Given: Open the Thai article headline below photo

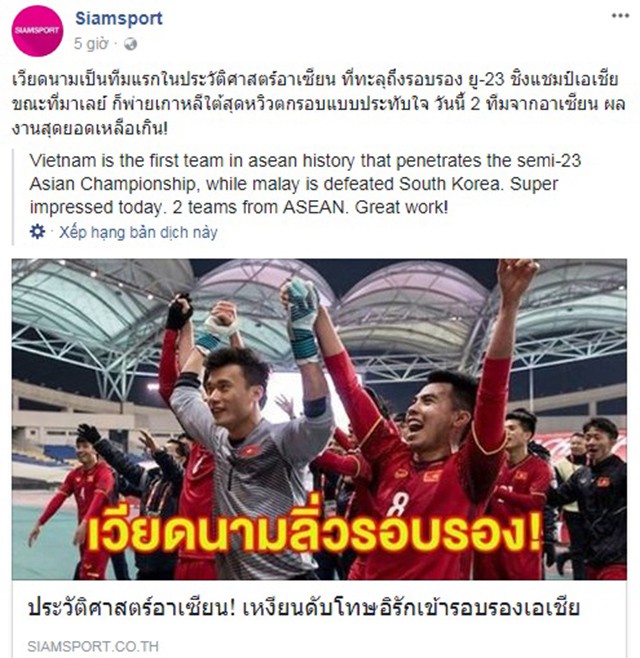Looking at the screenshot, I should (x=304, y=607).
